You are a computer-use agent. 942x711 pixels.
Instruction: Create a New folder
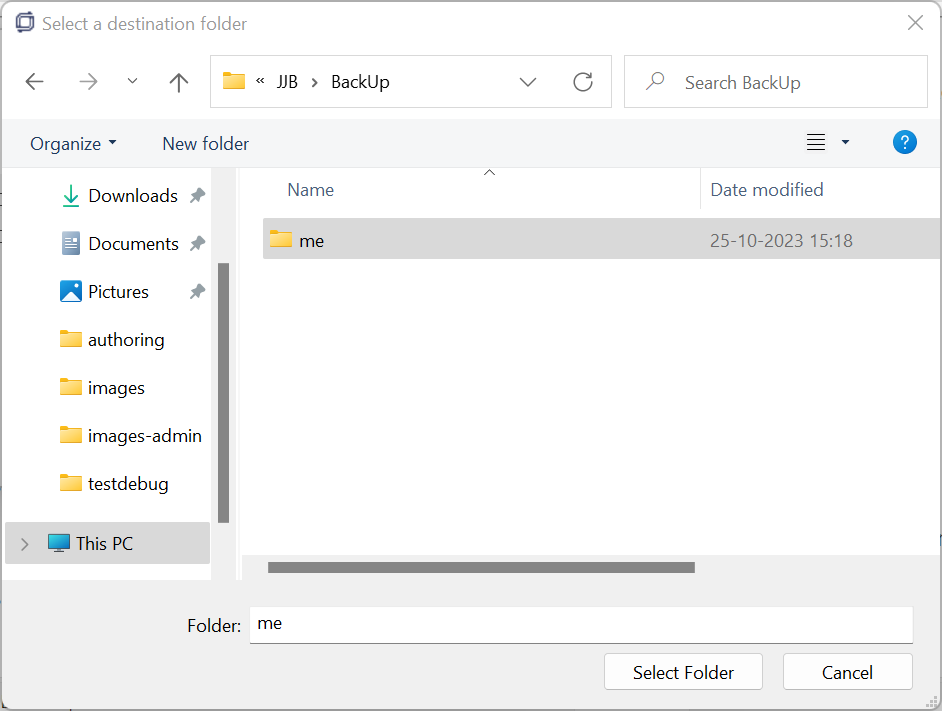pos(205,144)
